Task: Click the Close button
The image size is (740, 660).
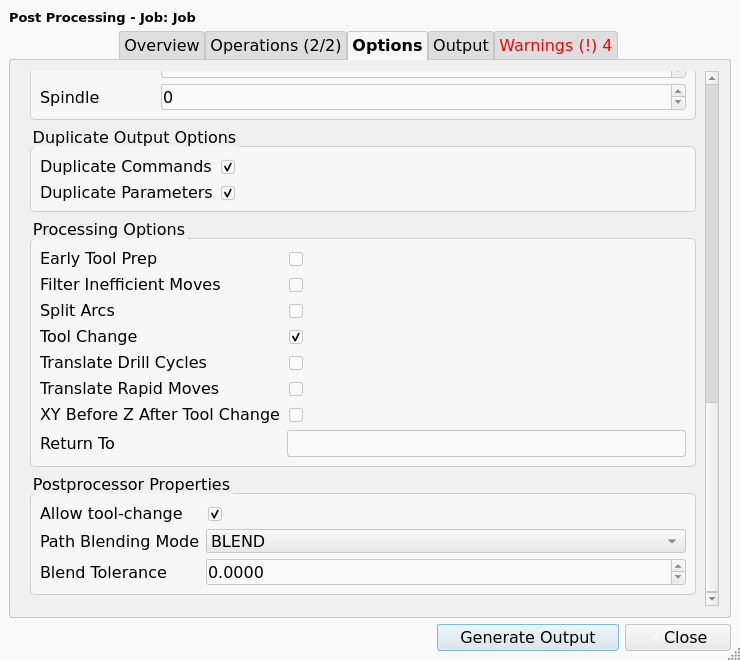Action: point(678,638)
